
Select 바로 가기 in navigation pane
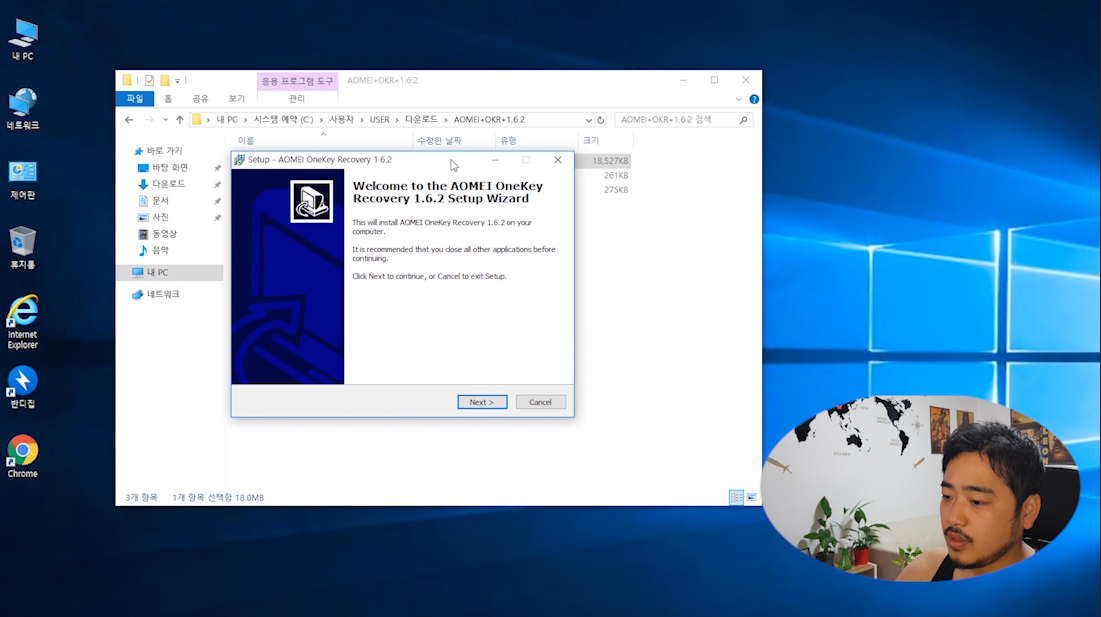(x=164, y=151)
